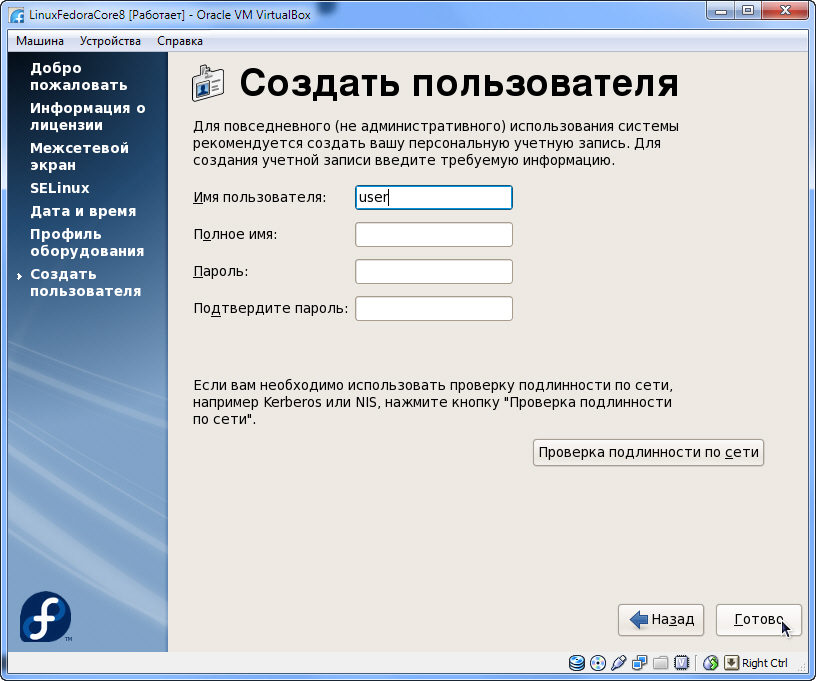The height and width of the screenshot is (681, 816).
Task: Focus the Полное имя input field
Action: tap(434, 235)
